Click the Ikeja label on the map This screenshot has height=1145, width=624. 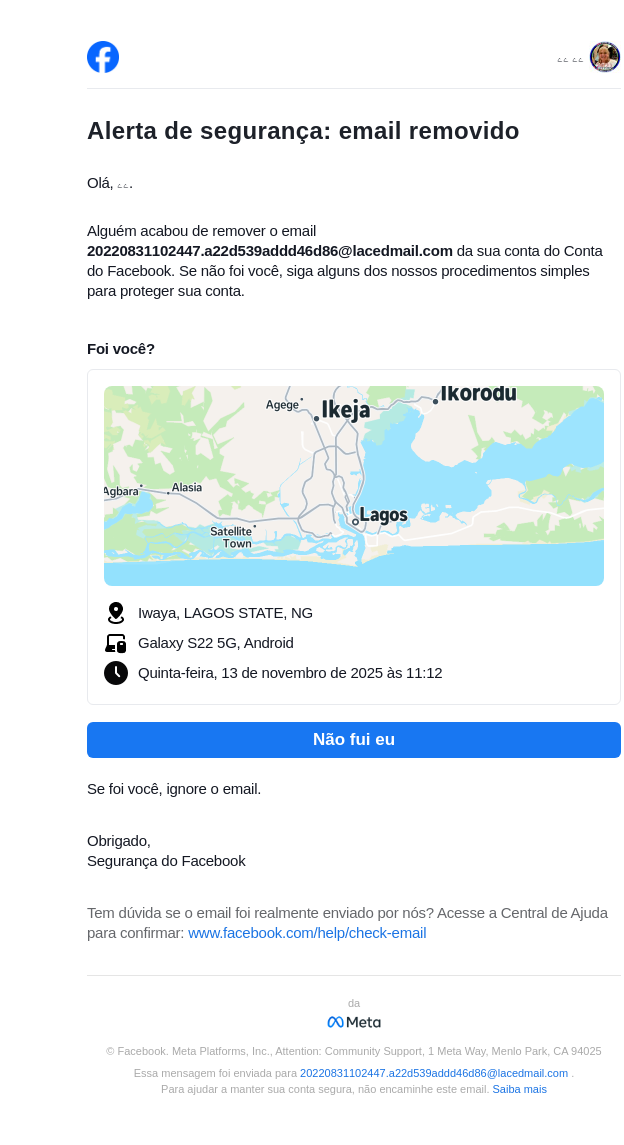tap(346, 409)
